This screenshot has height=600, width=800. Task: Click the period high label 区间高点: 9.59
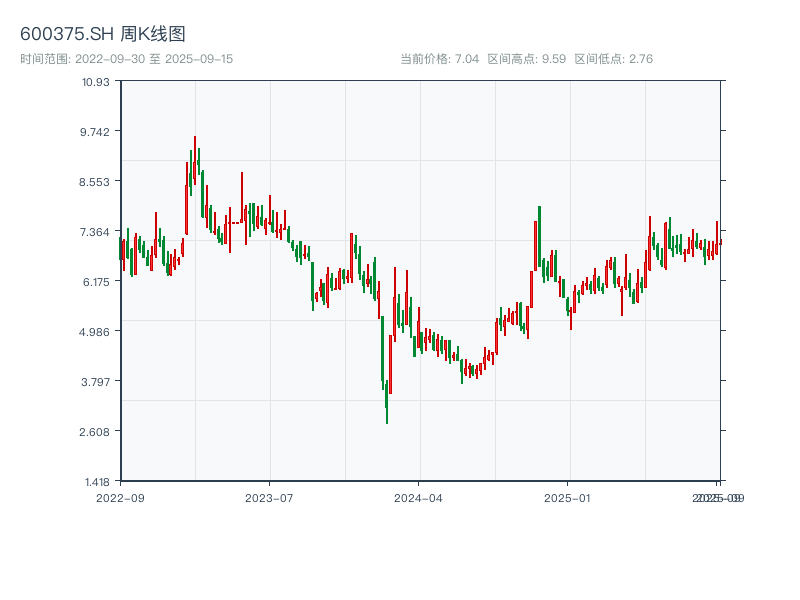527,59
